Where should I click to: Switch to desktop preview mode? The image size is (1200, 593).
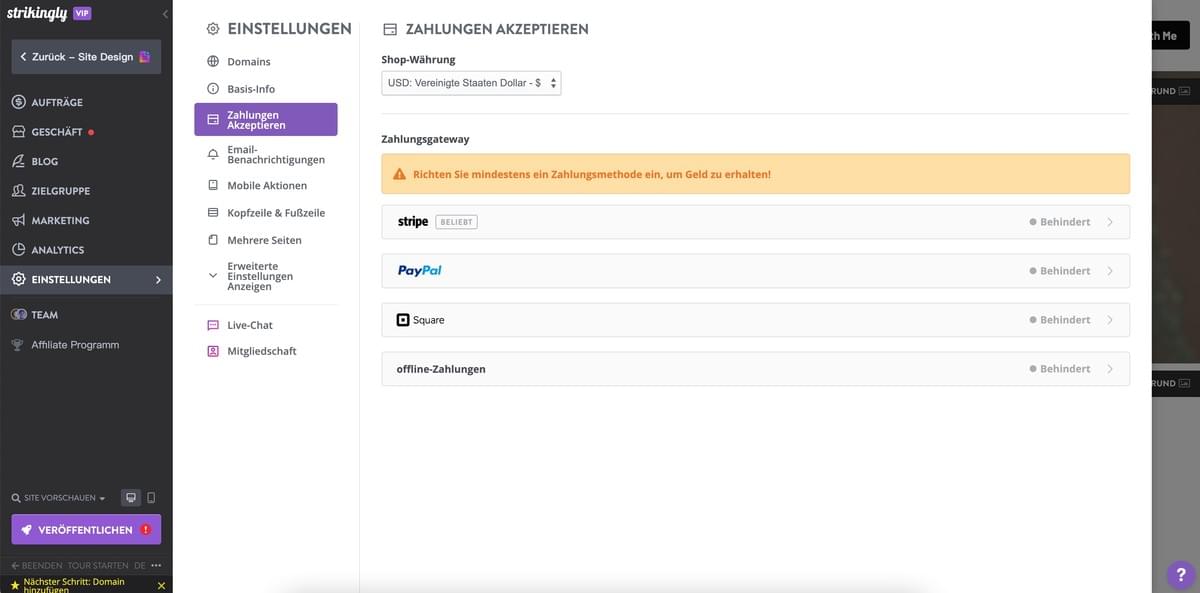(130, 497)
